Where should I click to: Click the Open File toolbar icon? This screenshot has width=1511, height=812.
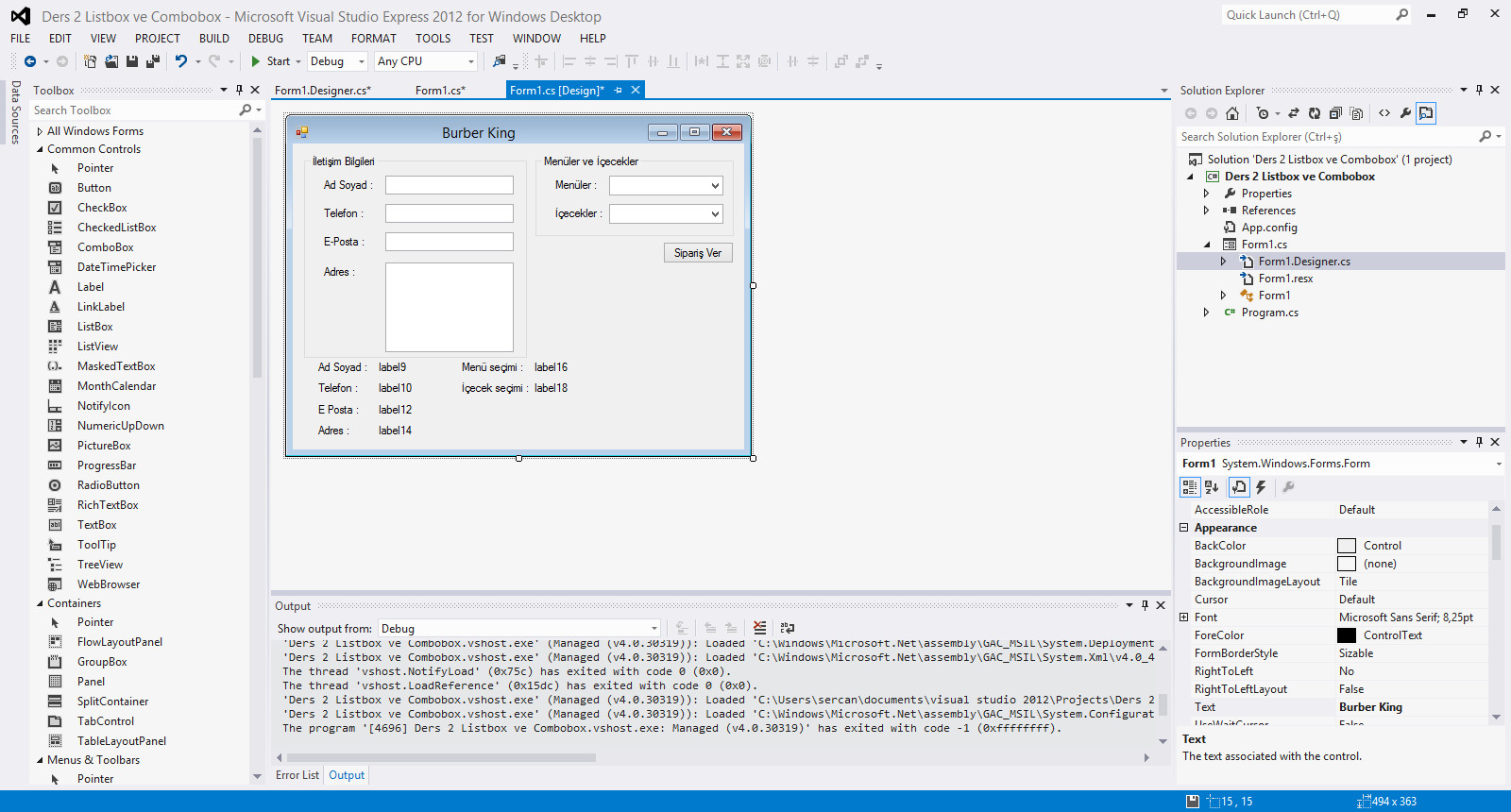click(111, 61)
